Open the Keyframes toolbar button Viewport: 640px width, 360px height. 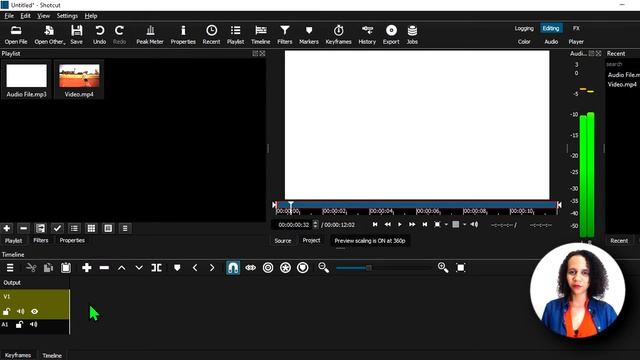(338, 35)
